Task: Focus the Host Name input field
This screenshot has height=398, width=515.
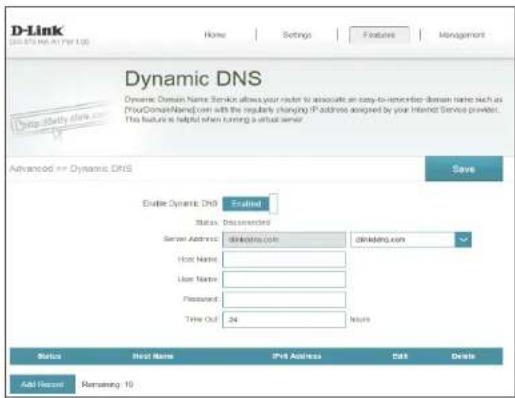Action: tap(284, 259)
